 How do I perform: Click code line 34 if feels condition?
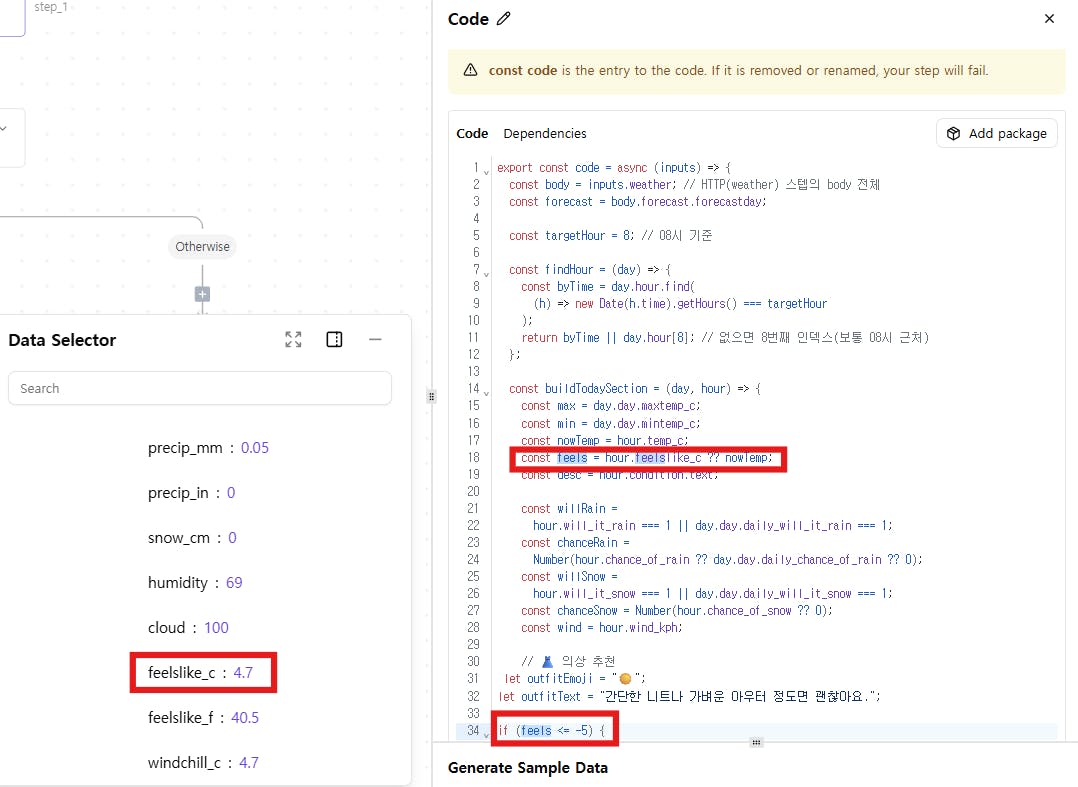tap(552, 731)
